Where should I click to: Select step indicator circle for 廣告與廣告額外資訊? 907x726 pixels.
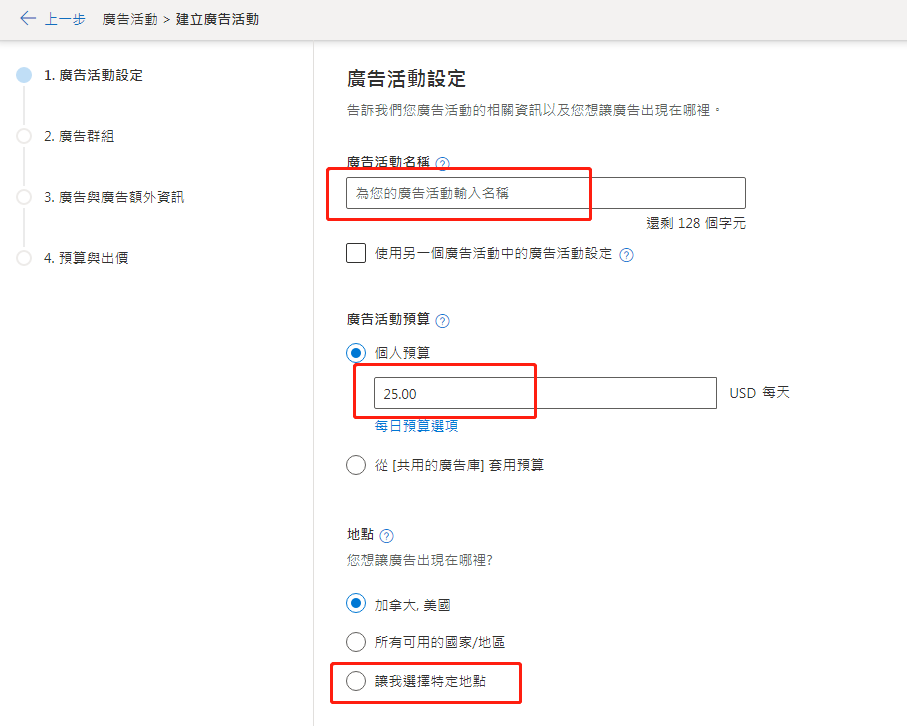coord(22,197)
